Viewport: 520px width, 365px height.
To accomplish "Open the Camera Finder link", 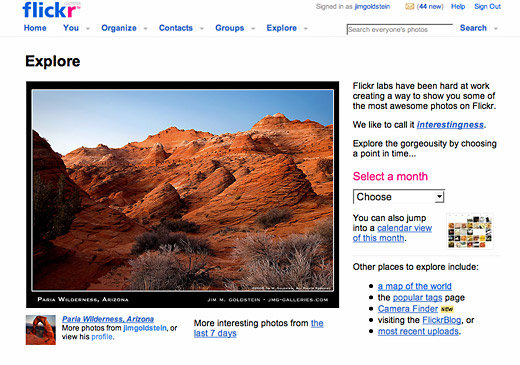I will click(408, 309).
